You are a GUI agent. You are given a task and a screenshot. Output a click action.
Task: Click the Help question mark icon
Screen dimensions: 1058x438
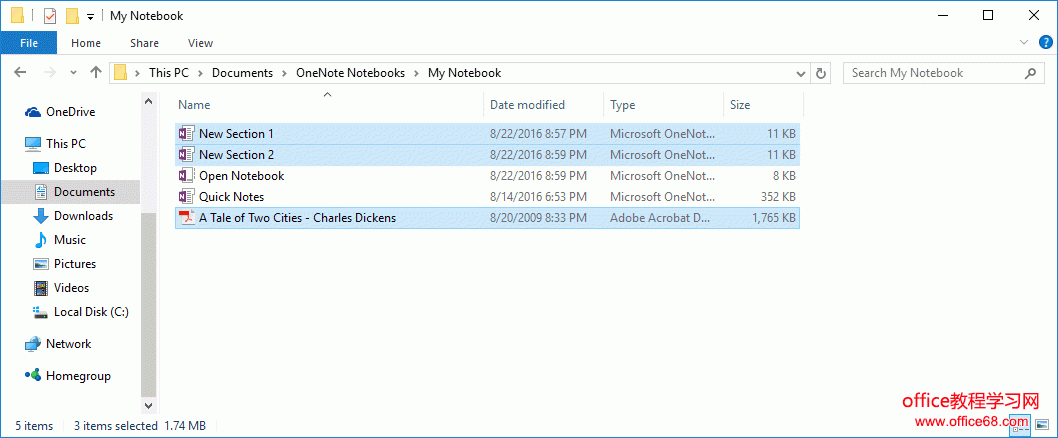click(x=1046, y=42)
